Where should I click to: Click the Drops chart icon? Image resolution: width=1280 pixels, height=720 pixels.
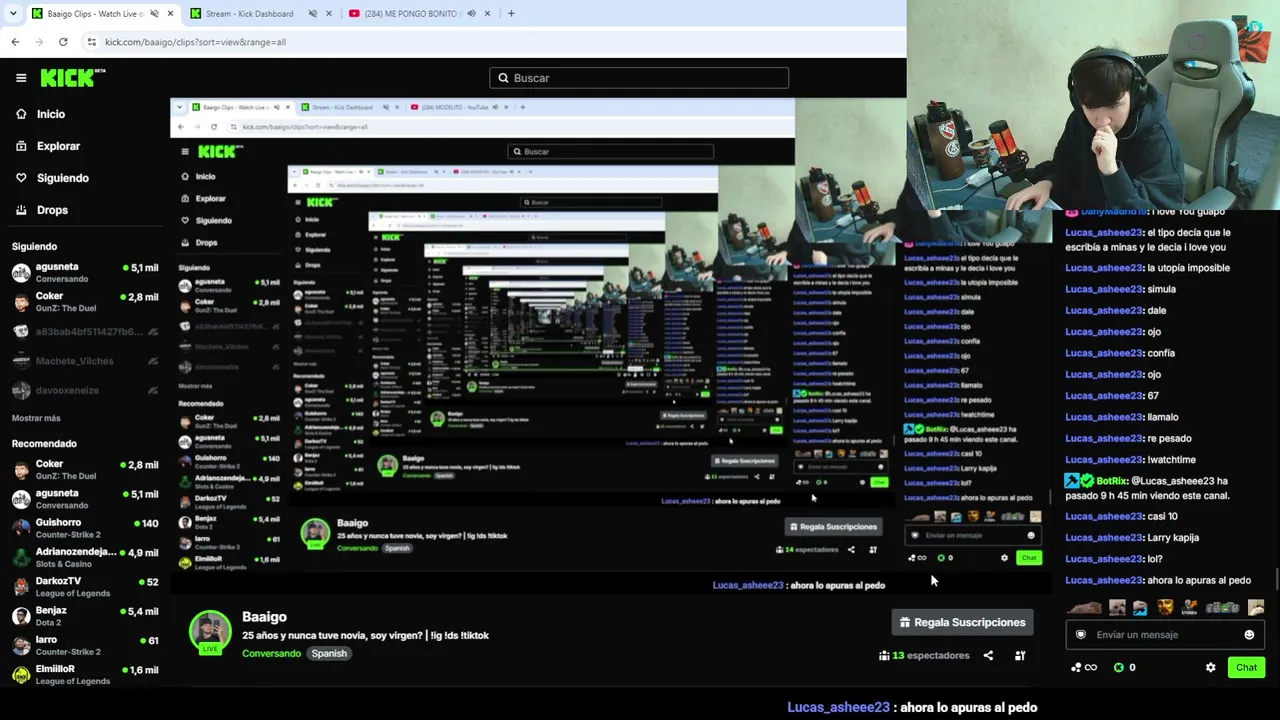(x=21, y=210)
